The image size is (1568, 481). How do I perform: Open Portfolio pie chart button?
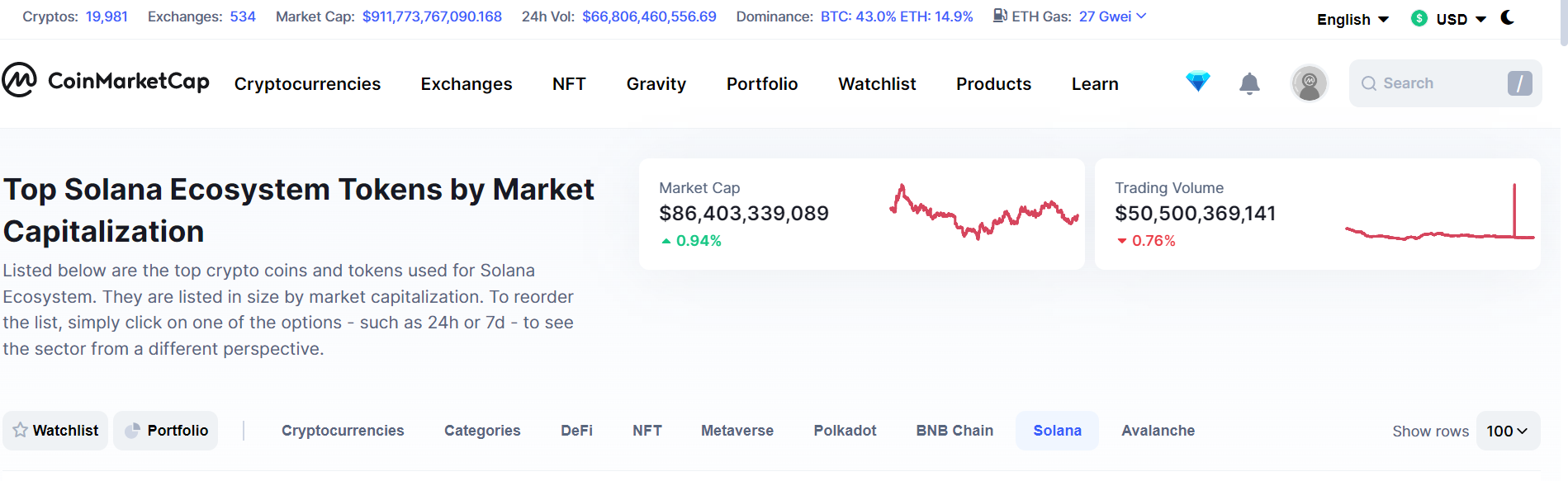click(x=166, y=431)
